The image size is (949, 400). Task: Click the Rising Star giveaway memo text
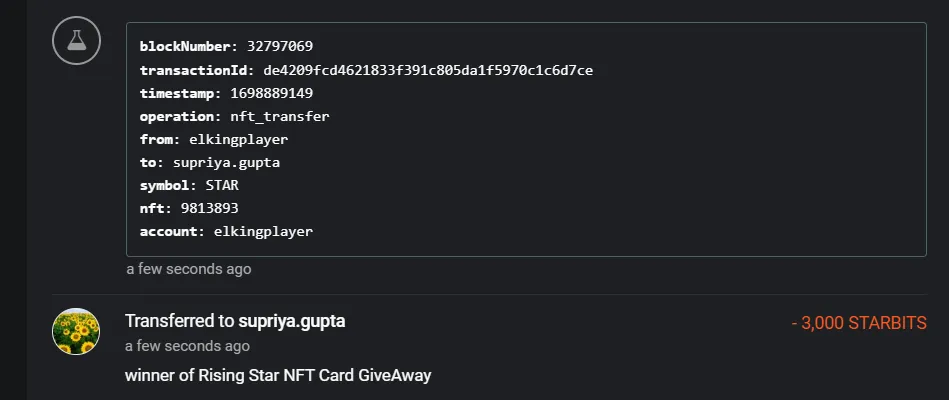pos(278,375)
